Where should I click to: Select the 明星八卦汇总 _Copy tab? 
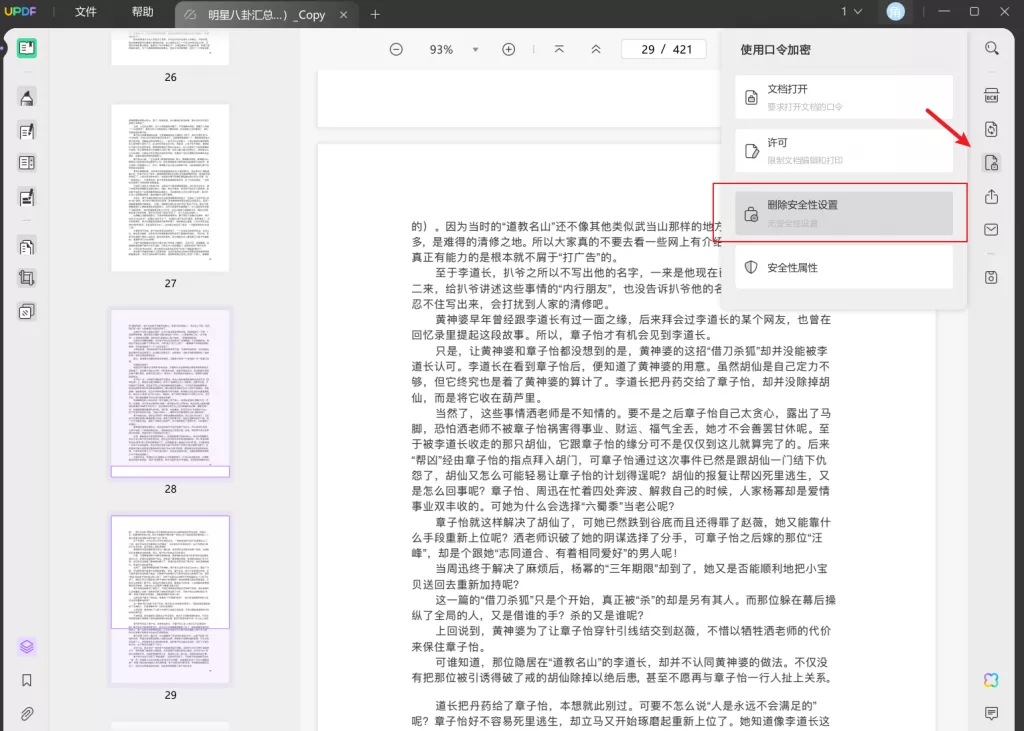(266, 14)
